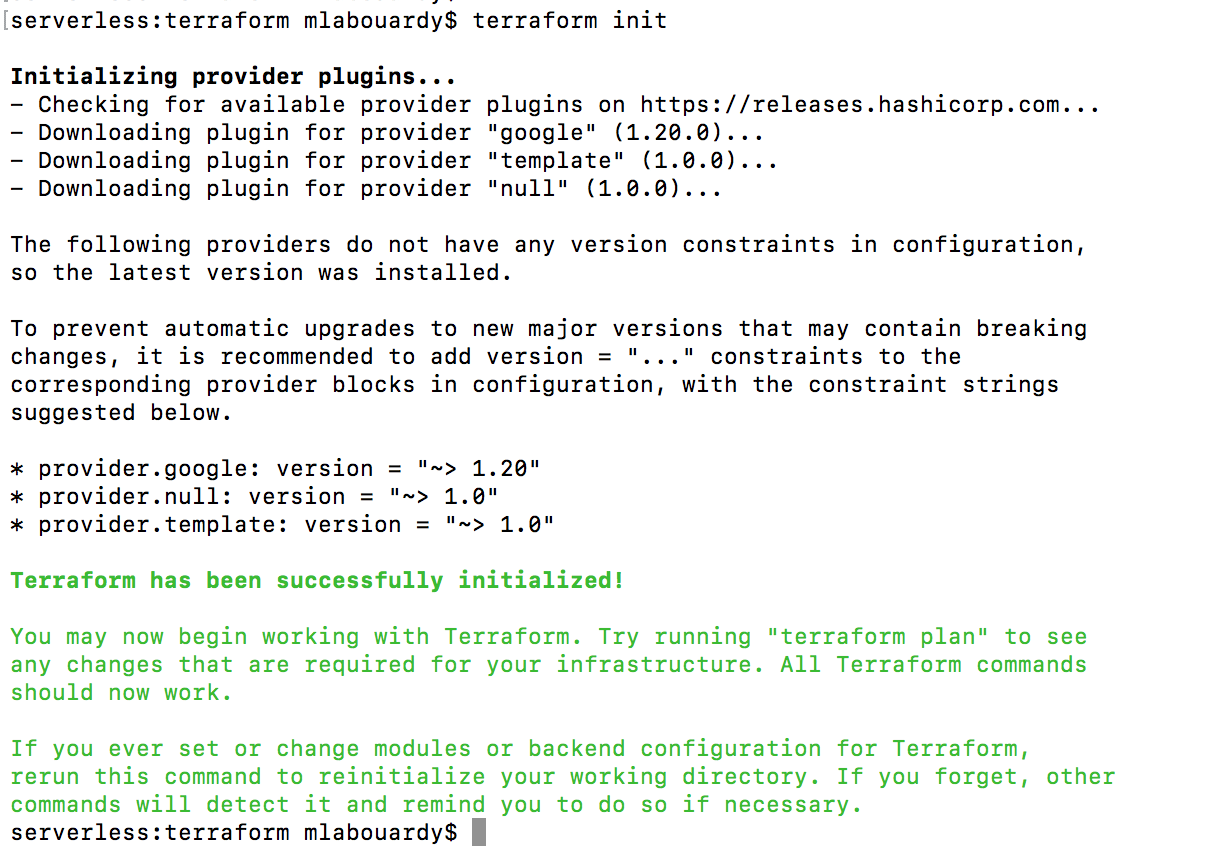Click the quoted "terraform plan" command text

tap(878, 637)
